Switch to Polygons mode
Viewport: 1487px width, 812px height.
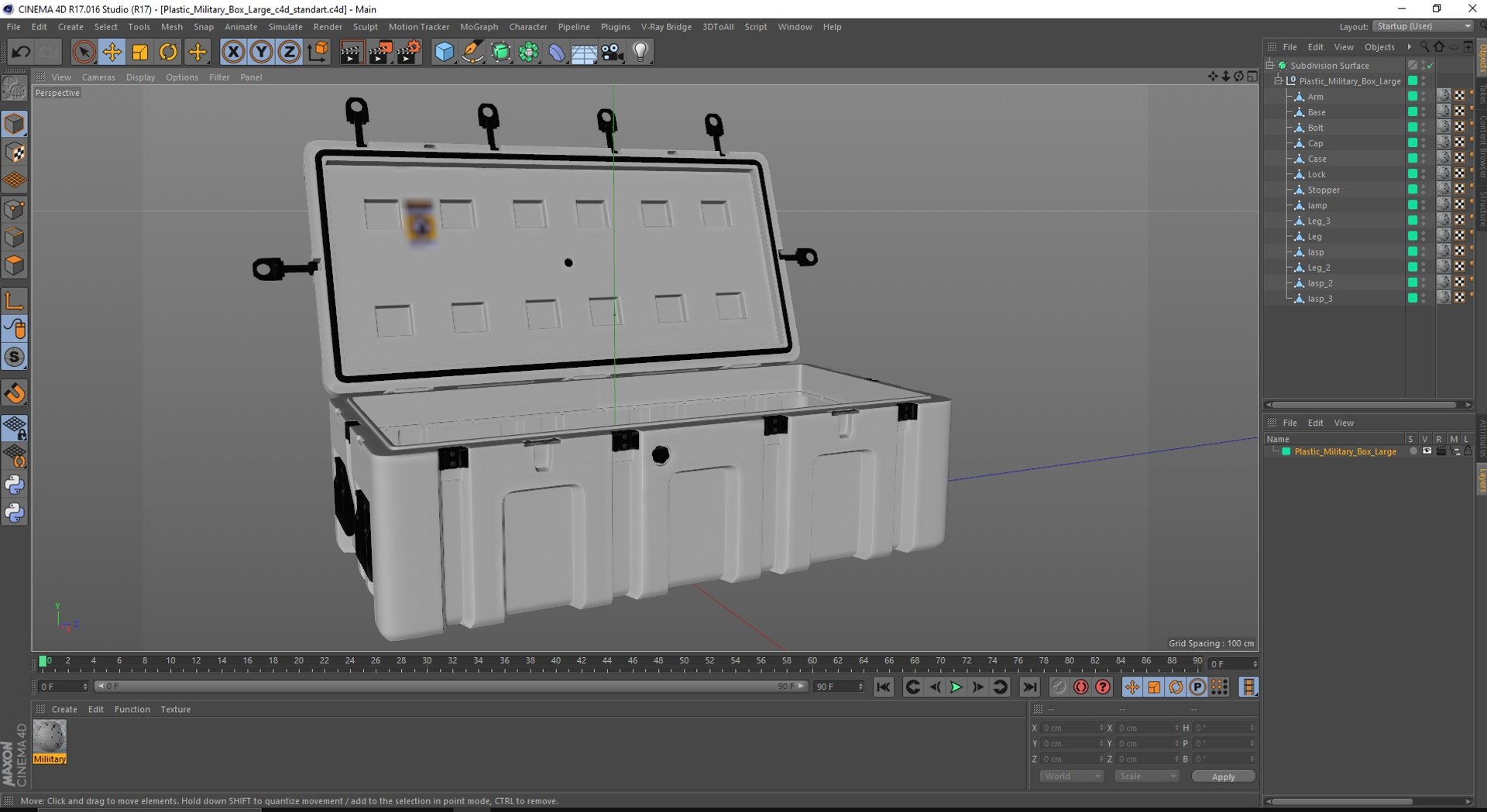coord(15,266)
